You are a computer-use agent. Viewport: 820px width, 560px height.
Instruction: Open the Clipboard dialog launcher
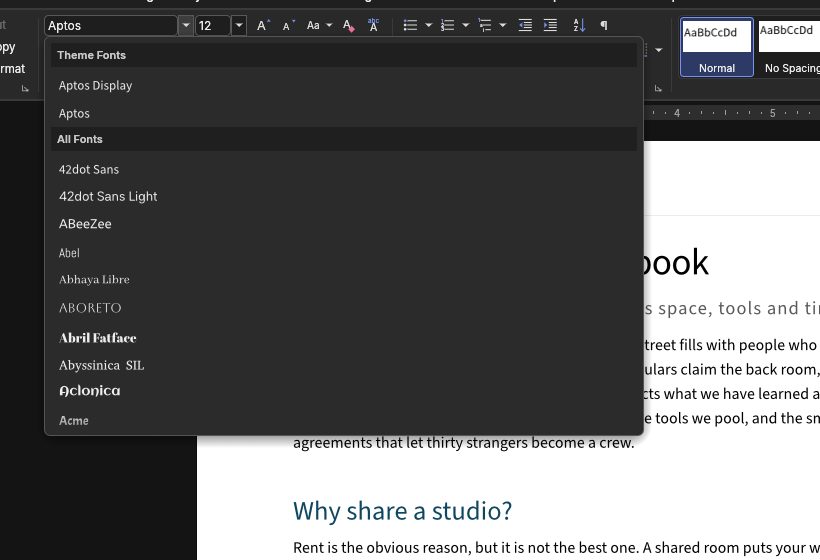25,88
